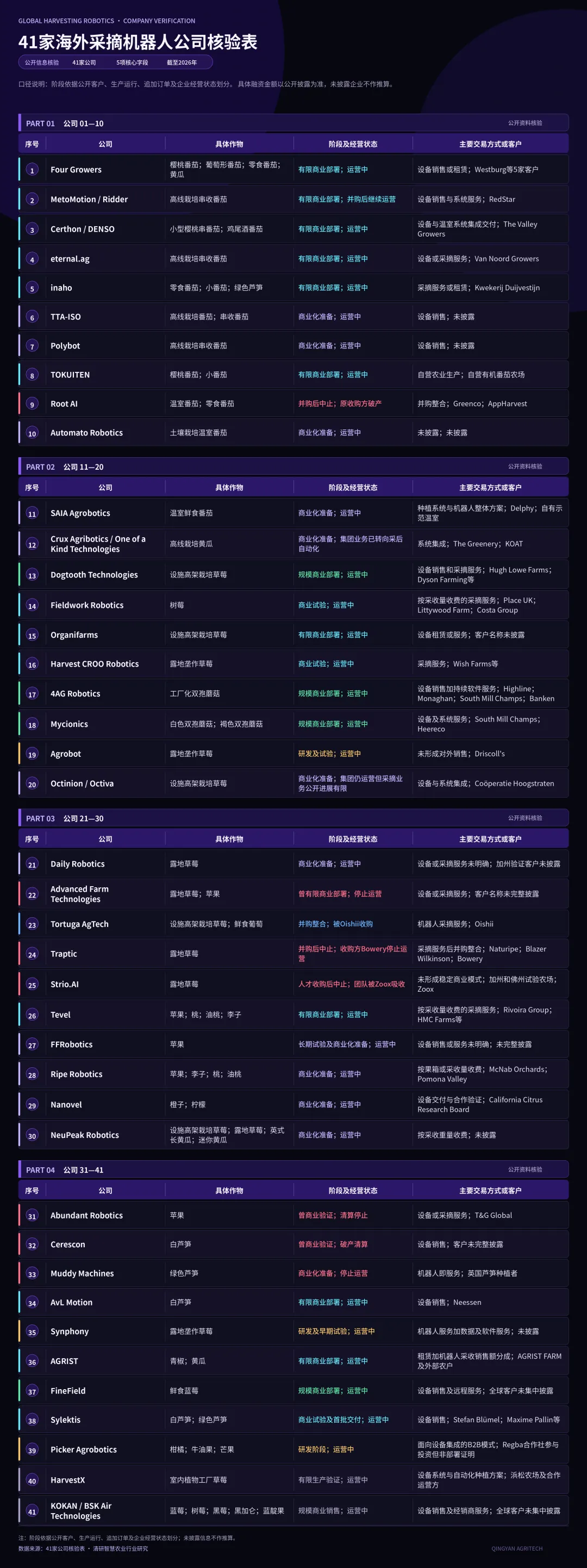Select company name Fieldwork Robotics
Screen dimensions: 587x1568
pyautogui.click(x=87, y=606)
